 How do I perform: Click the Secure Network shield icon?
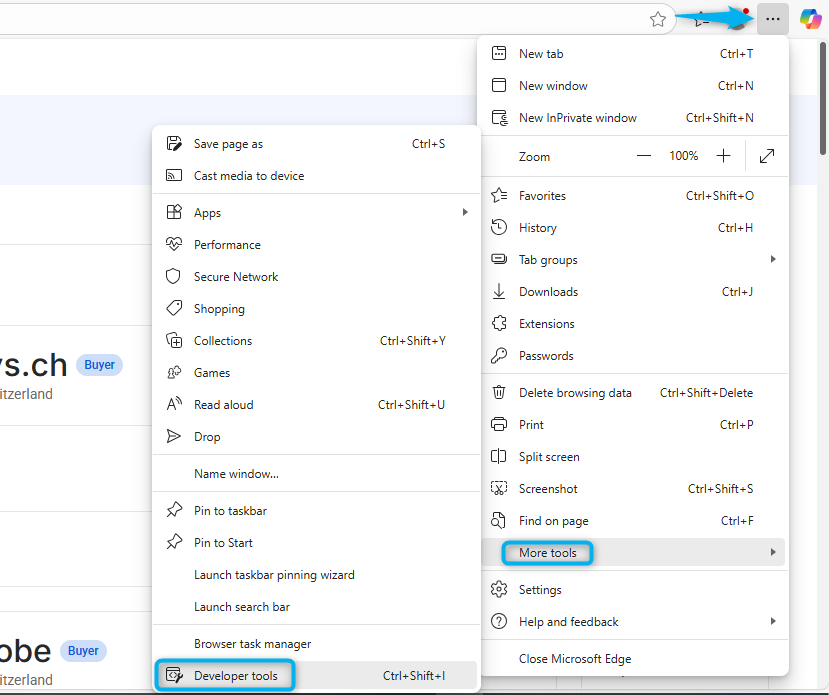click(x=173, y=276)
